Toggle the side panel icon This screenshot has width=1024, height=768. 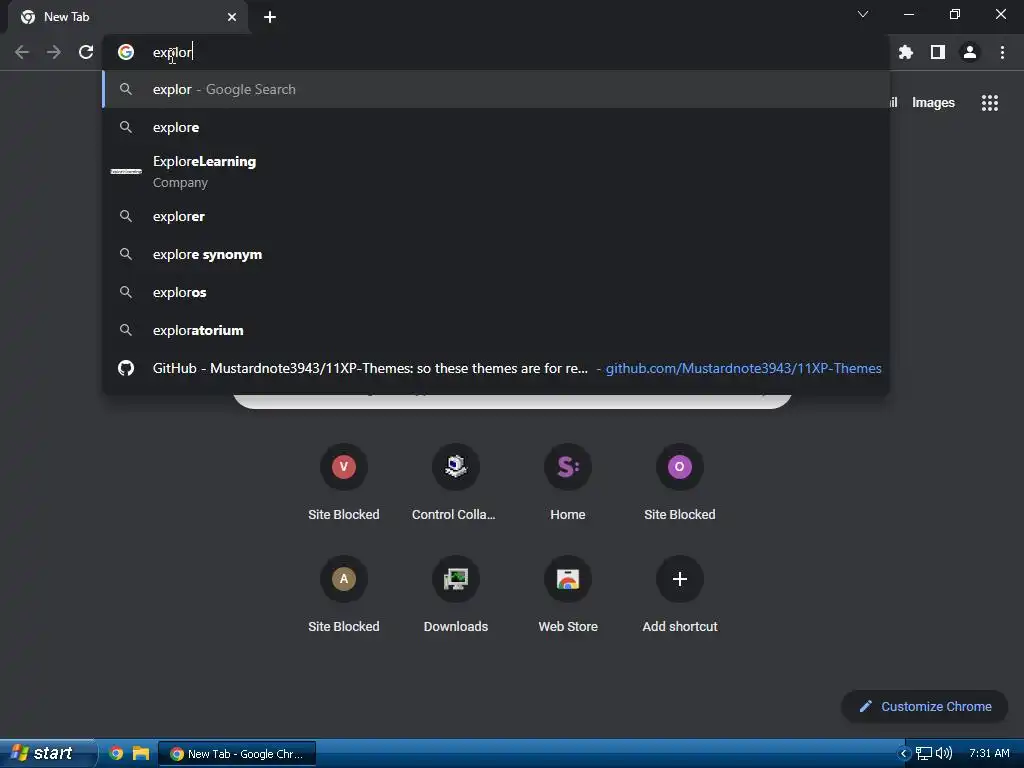click(938, 52)
